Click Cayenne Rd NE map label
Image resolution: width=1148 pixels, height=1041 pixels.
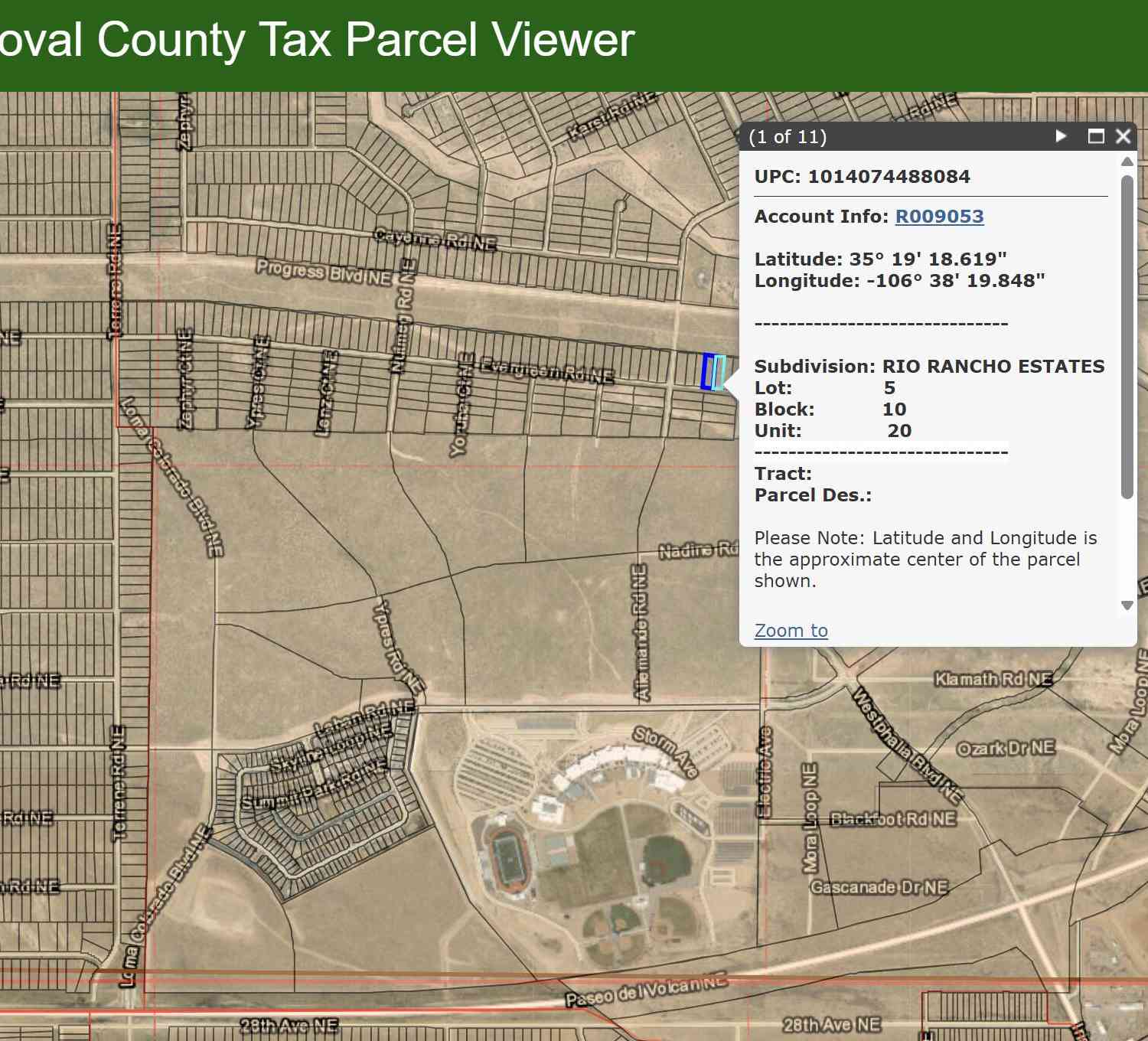pyautogui.click(x=435, y=240)
